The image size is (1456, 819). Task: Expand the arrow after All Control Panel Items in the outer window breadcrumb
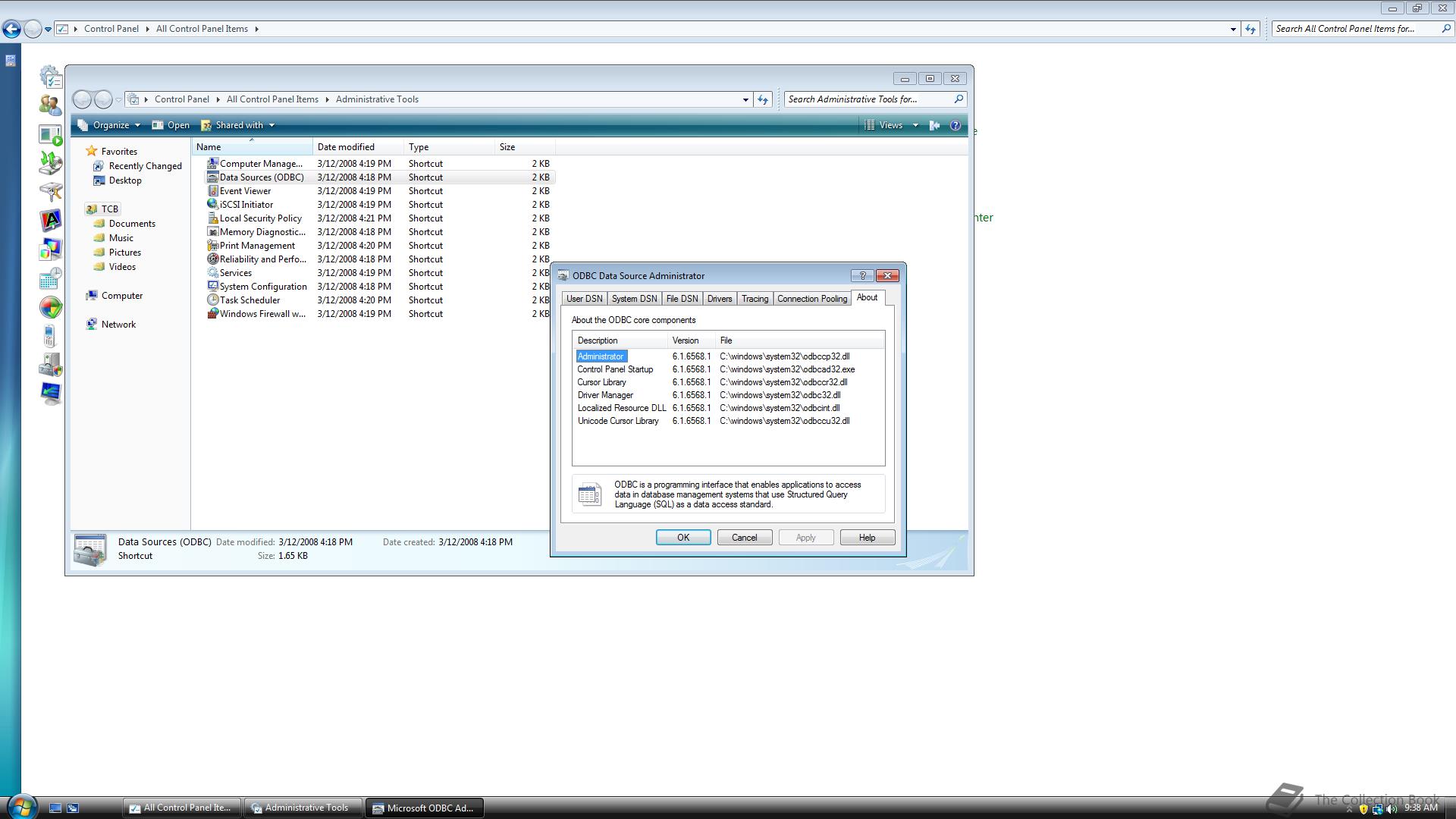[256, 29]
